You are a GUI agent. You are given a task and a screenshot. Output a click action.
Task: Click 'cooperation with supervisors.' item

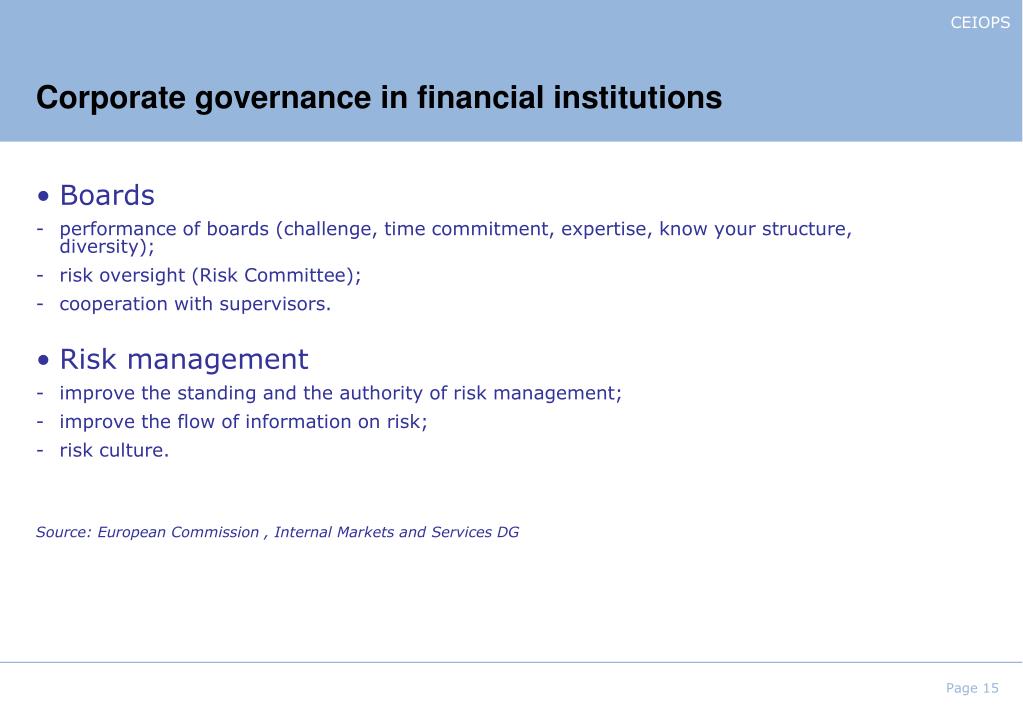195,304
